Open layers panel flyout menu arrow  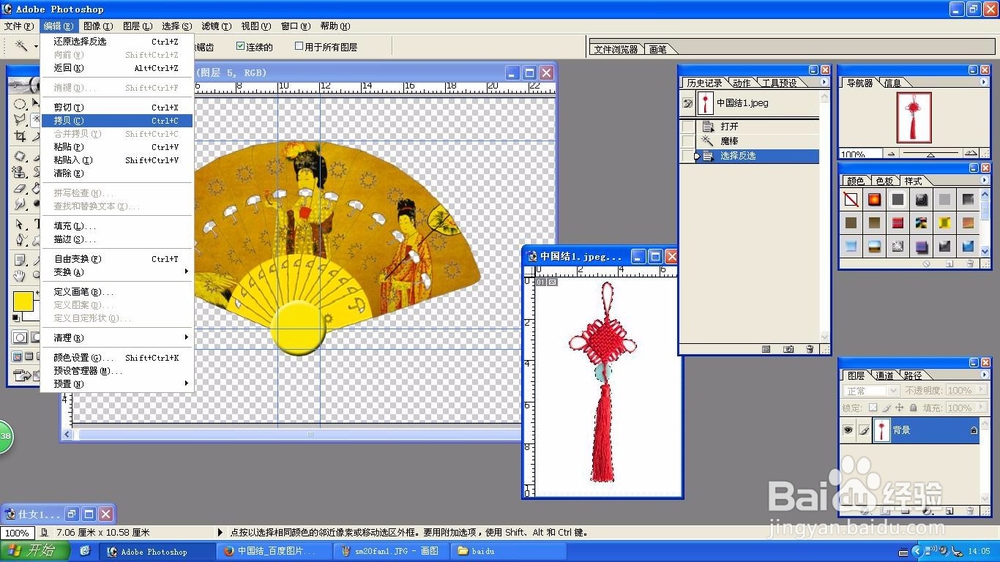(x=983, y=375)
